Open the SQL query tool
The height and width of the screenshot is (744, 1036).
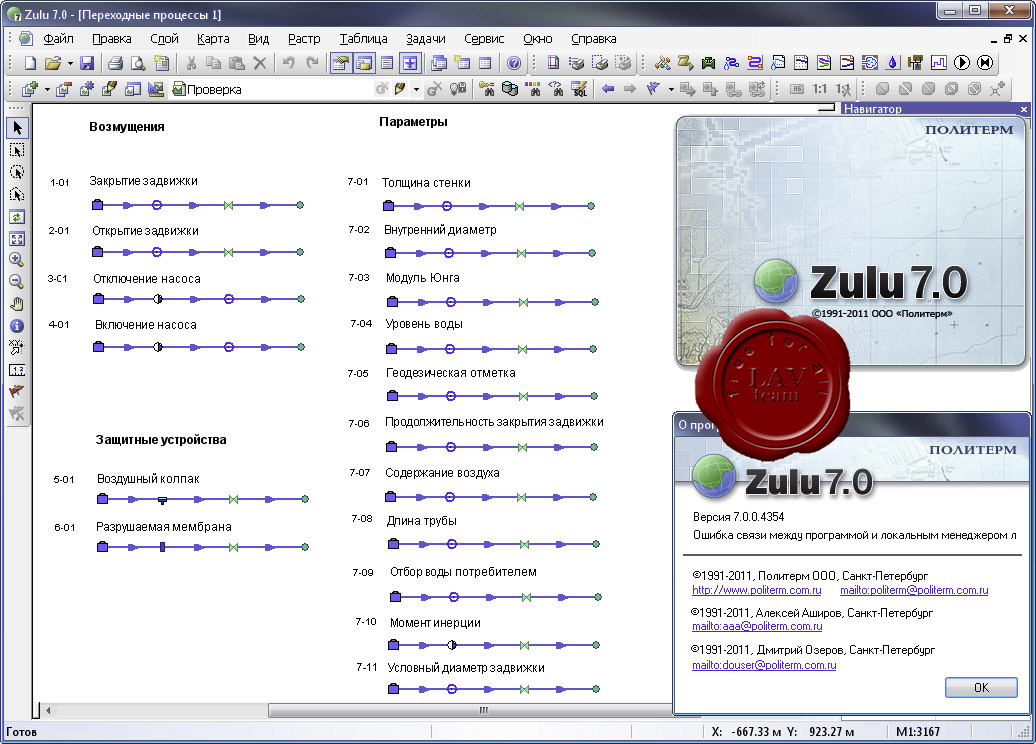579,89
